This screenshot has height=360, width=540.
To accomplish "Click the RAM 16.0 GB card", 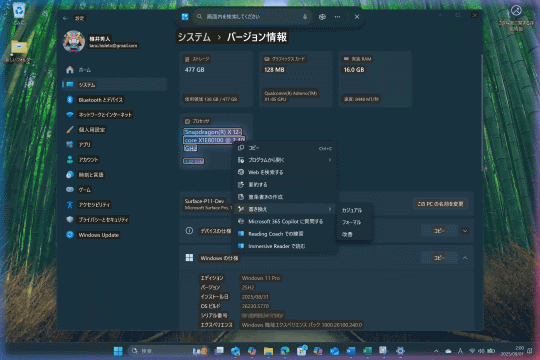I will (375, 79).
